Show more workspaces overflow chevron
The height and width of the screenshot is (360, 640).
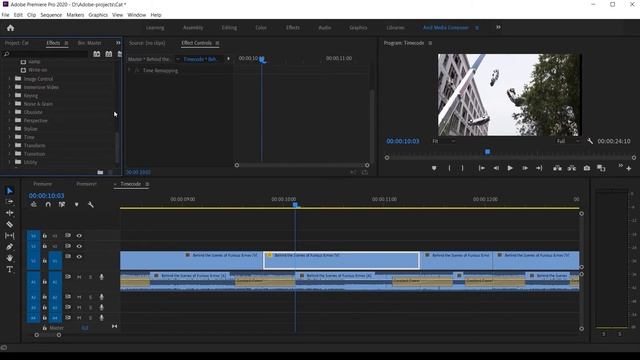pos(498,27)
